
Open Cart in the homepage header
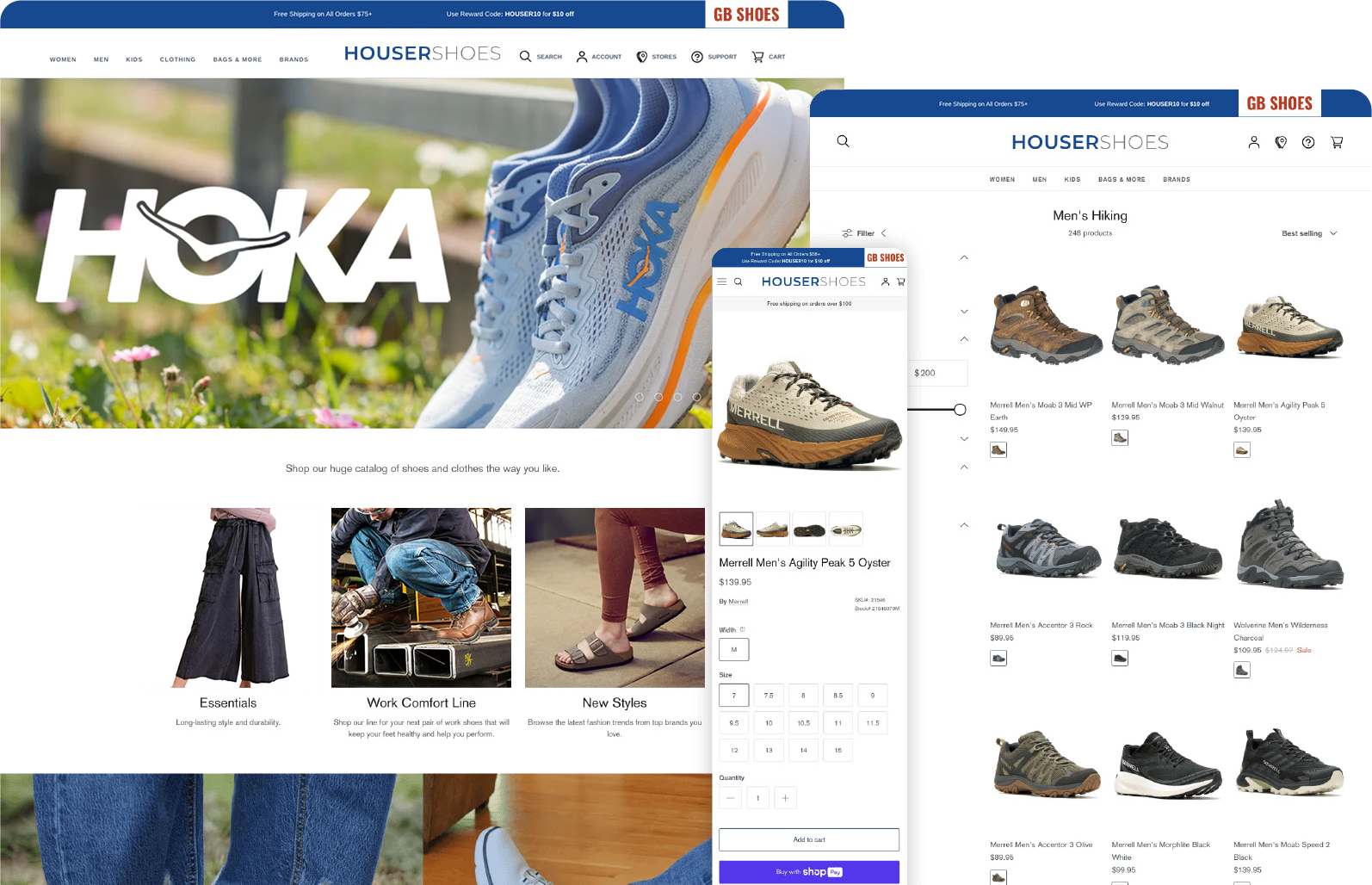coord(768,57)
